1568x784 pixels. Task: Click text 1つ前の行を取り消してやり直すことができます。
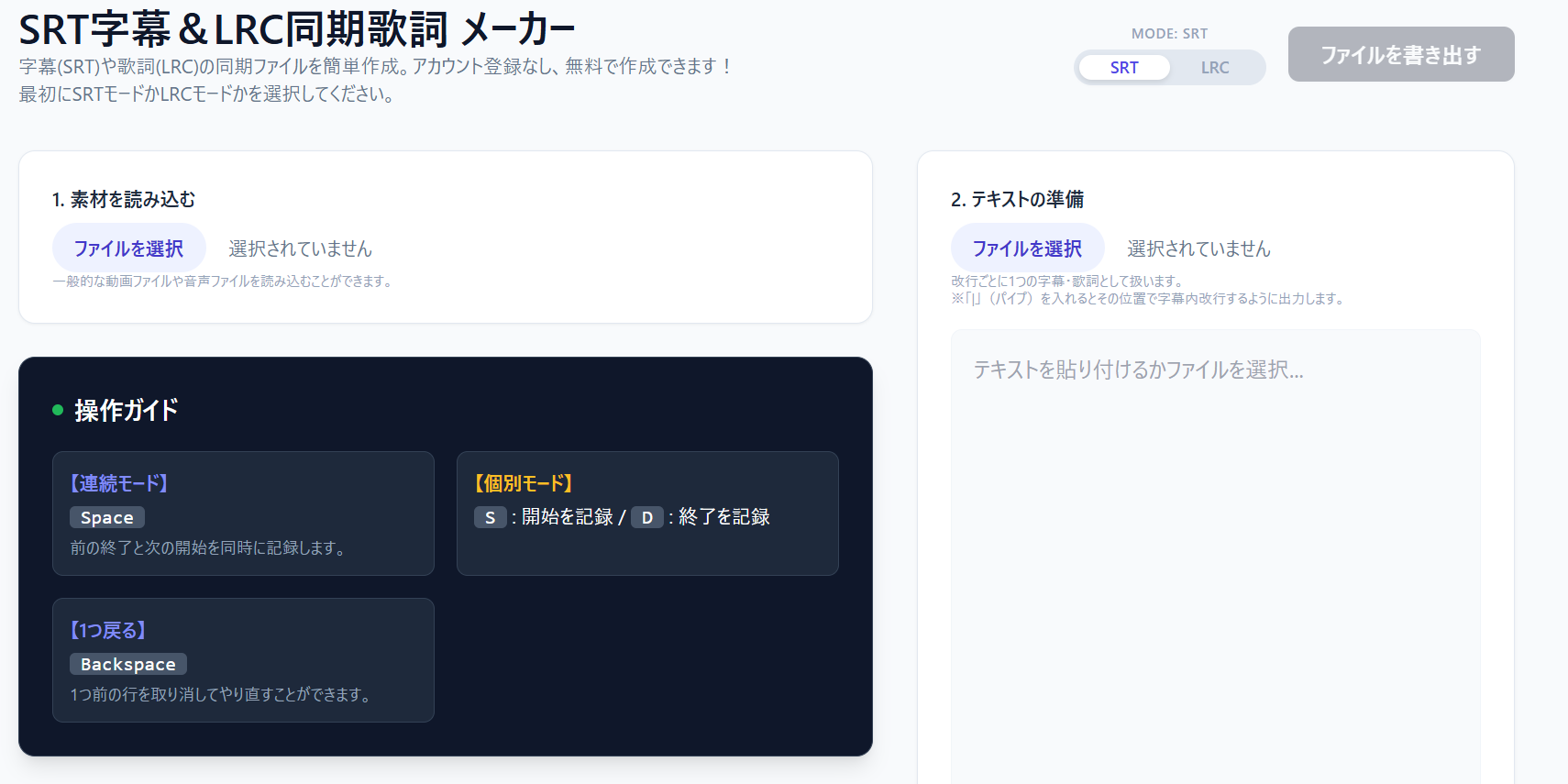[223, 694]
